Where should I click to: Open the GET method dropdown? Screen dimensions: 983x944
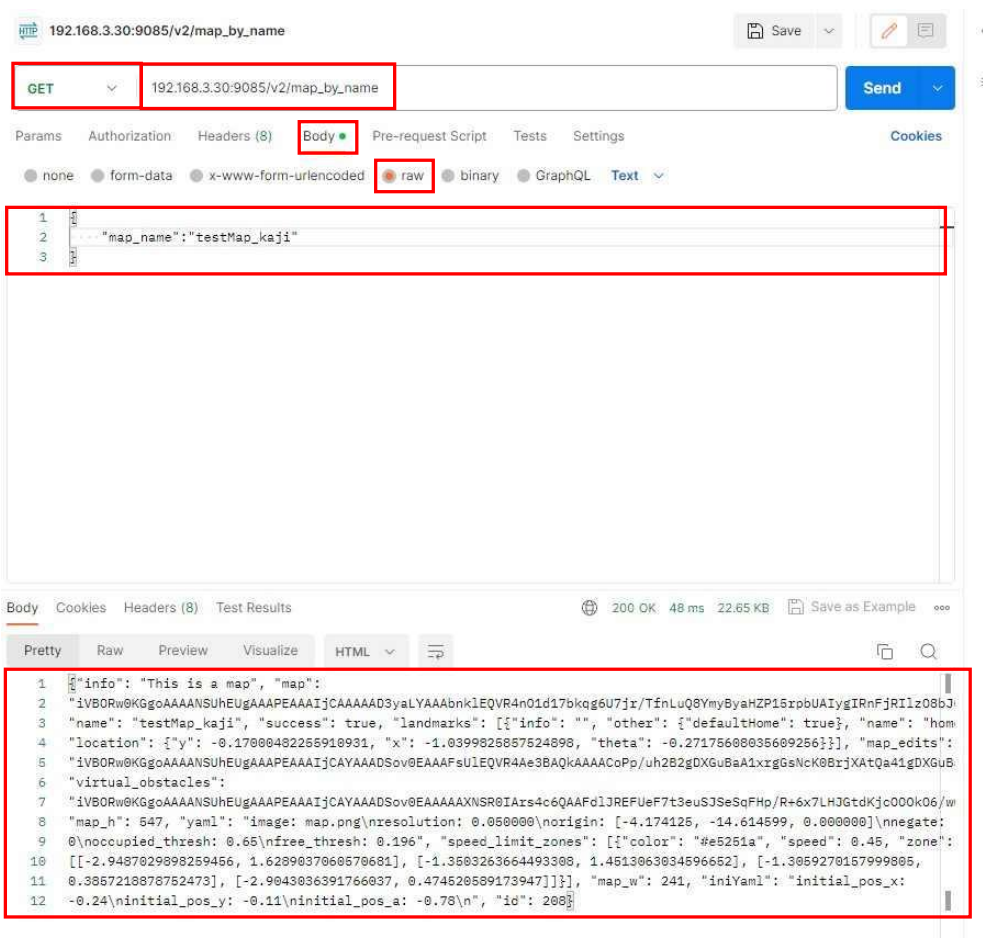[x=75, y=88]
